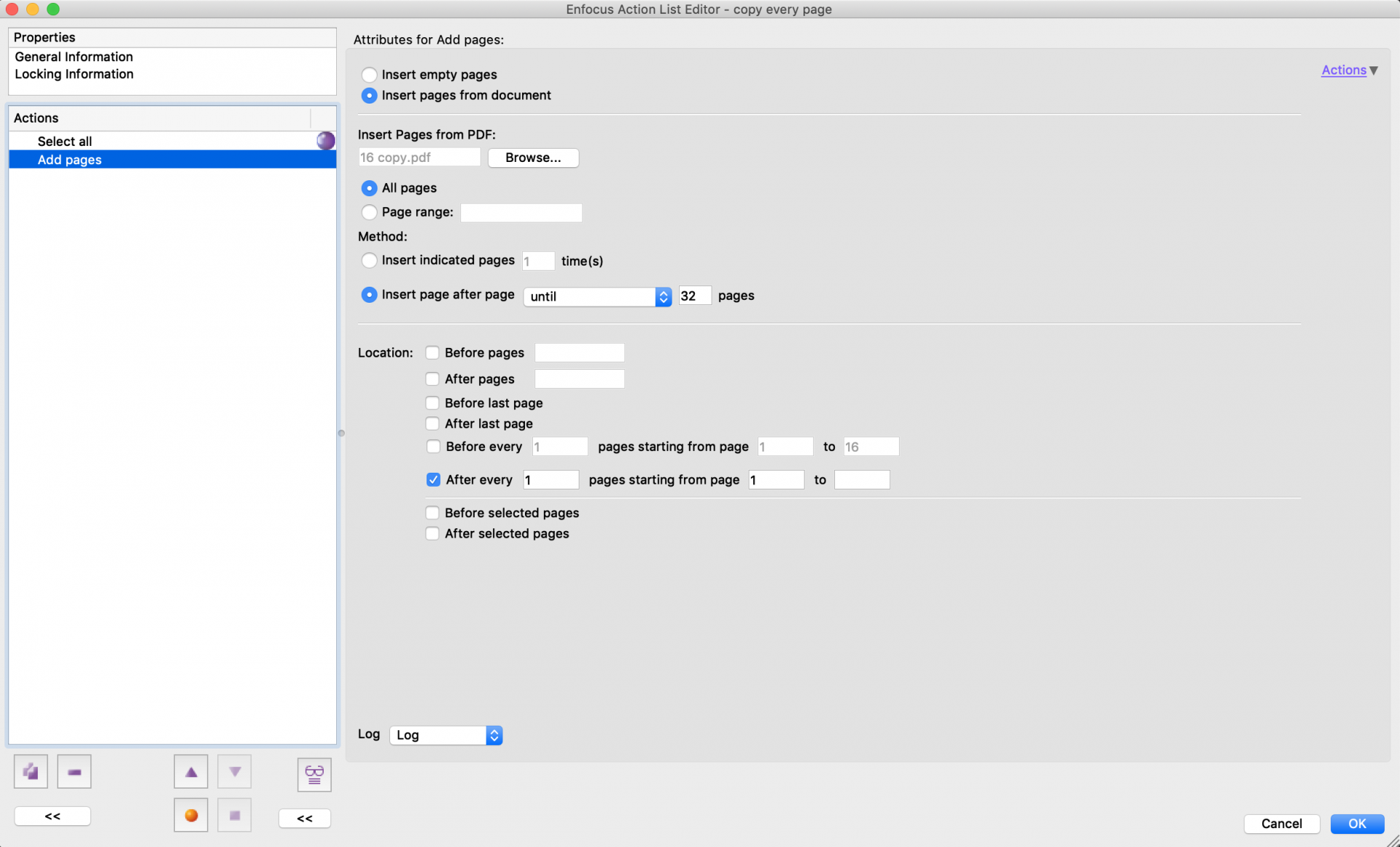
Task: Enable After pages location checkbox
Action: (x=432, y=379)
